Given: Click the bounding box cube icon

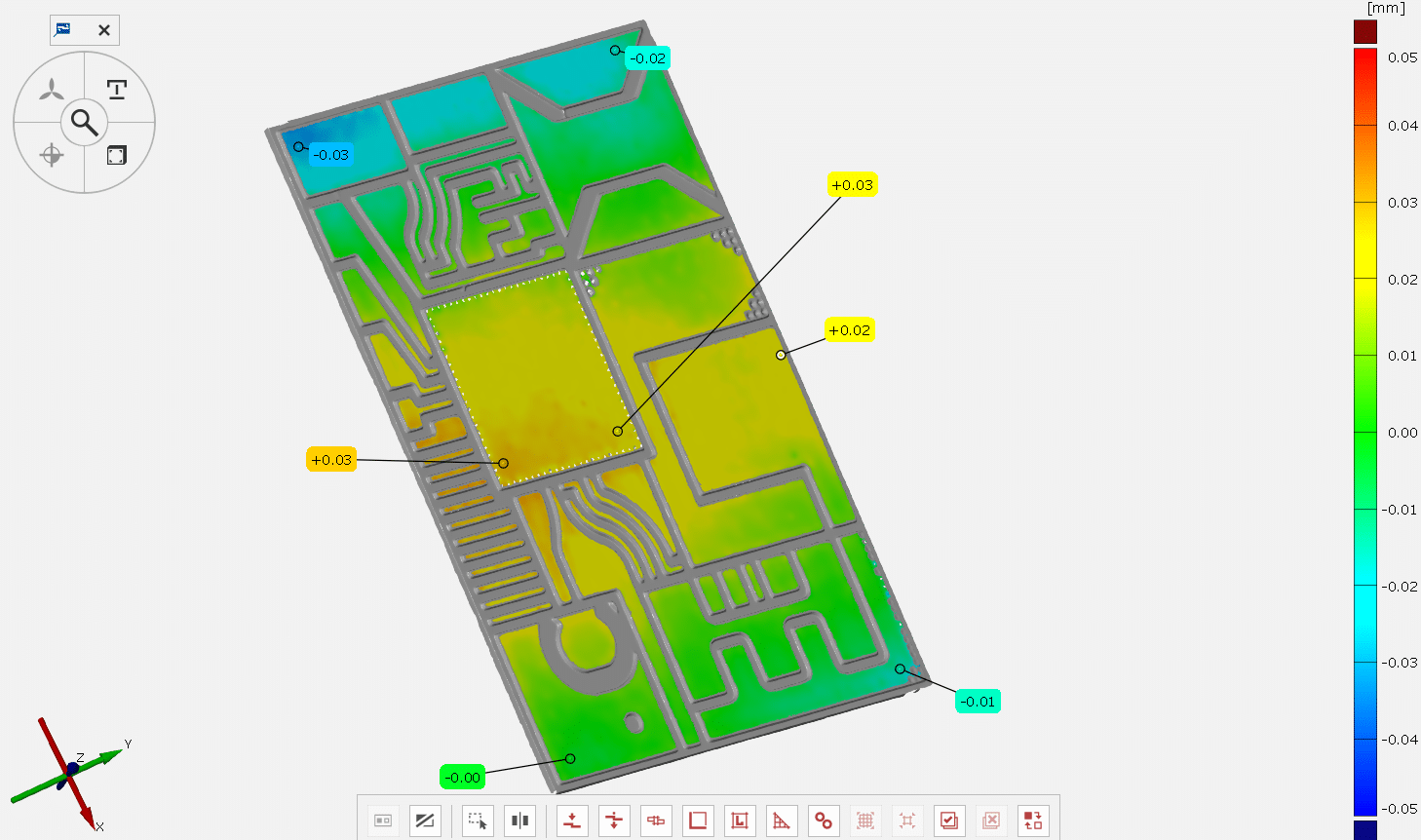Looking at the screenshot, I should [117, 156].
